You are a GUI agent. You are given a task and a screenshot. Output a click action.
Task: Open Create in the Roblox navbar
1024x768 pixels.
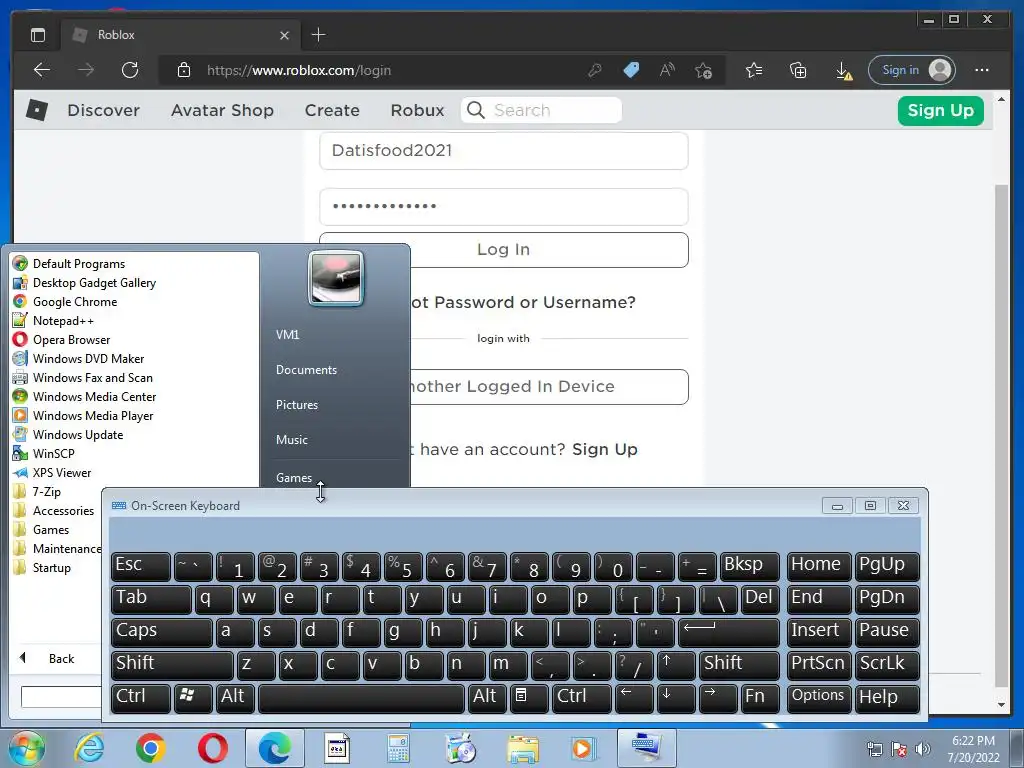pos(332,110)
